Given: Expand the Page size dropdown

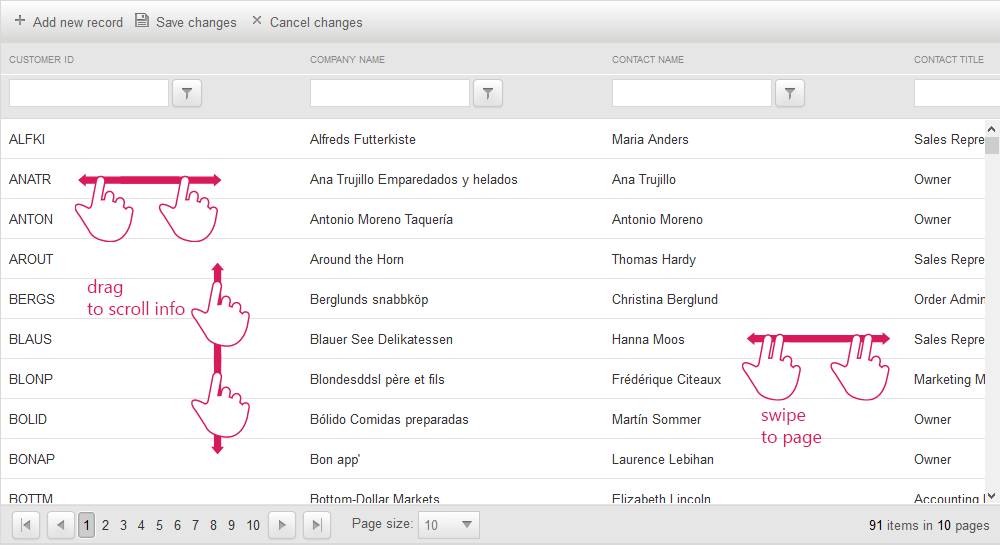Looking at the screenshot, I should (467, 525).
